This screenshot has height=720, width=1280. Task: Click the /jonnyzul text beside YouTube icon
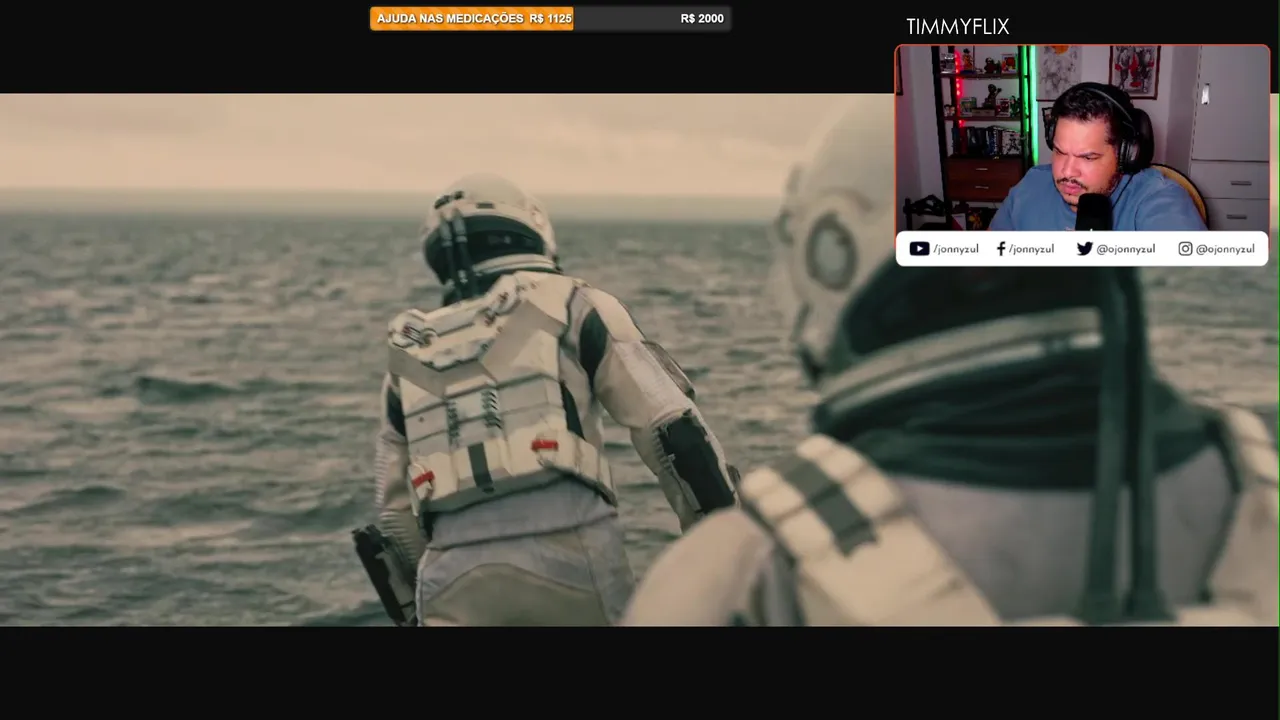coord(955,249)
